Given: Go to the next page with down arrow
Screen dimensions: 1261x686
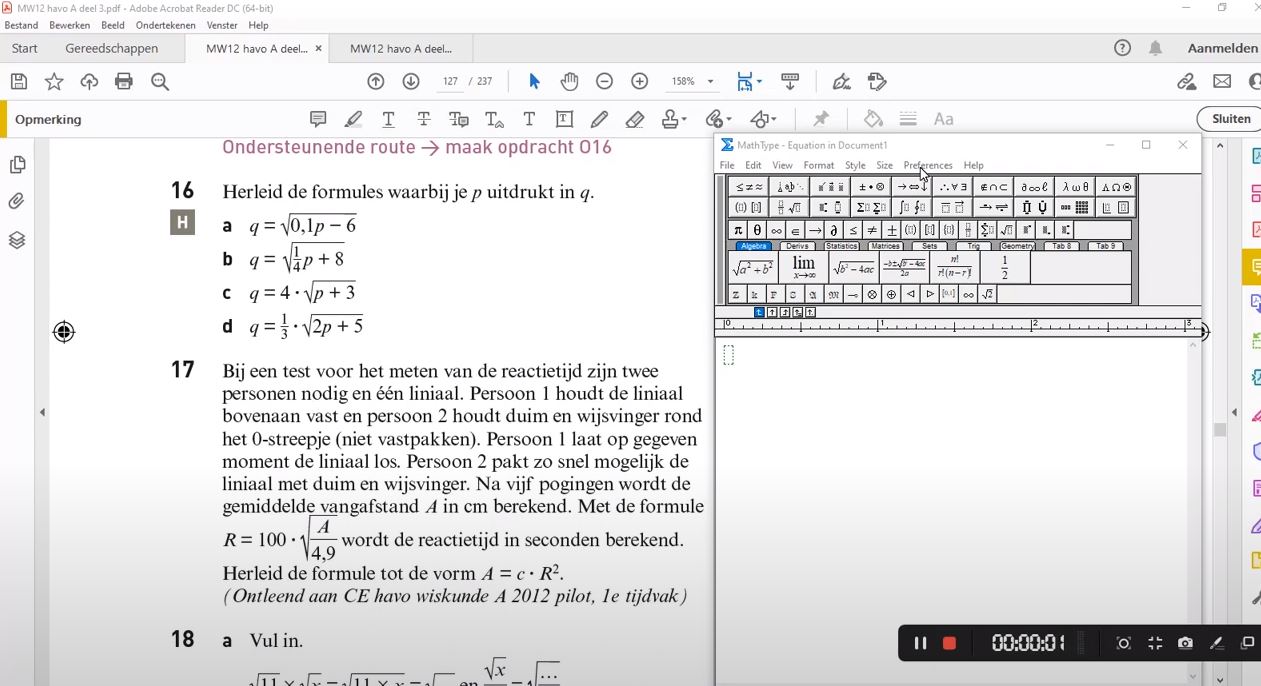Looking at the screenshot, I should coord(411,82).
